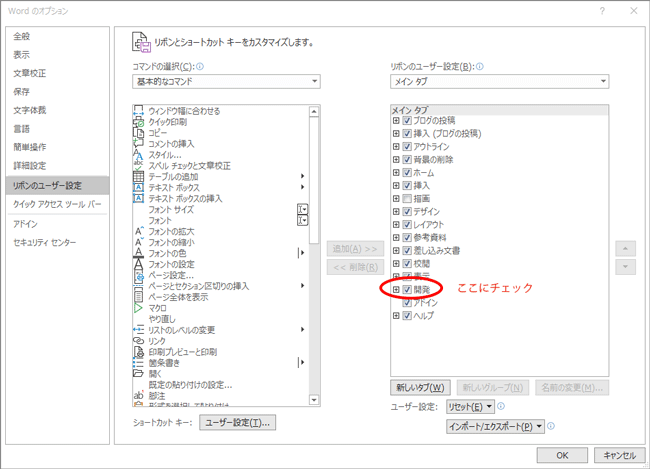Click the info icon beside リボンのユーザー設定 label

coord(480,66)
